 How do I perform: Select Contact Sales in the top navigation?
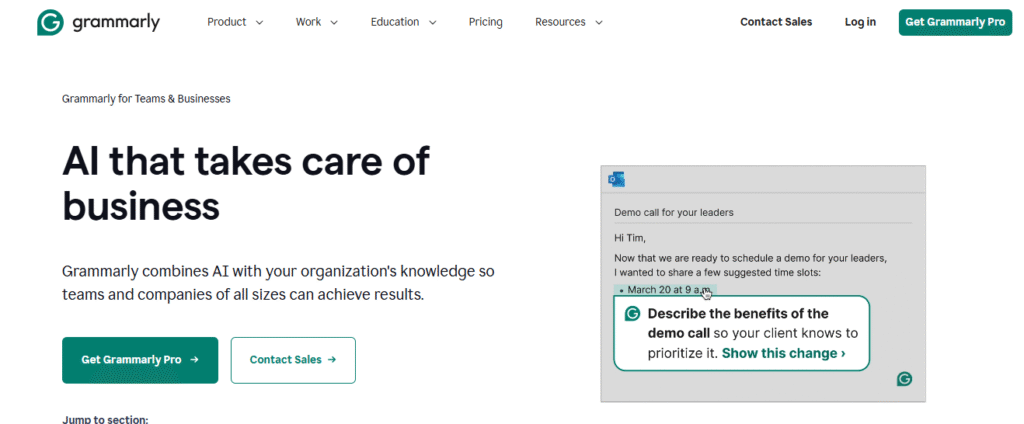point(776,22)
